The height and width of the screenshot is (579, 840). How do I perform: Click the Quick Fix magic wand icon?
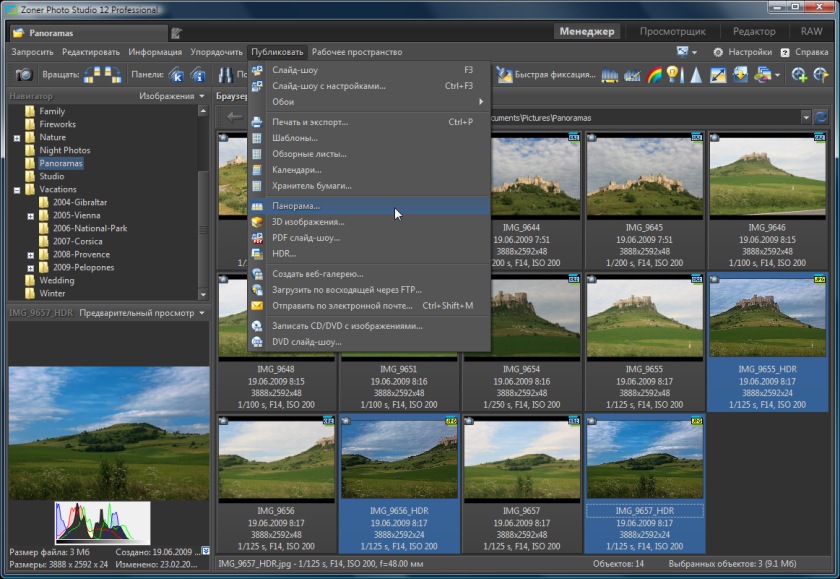[x=504, y=75]
